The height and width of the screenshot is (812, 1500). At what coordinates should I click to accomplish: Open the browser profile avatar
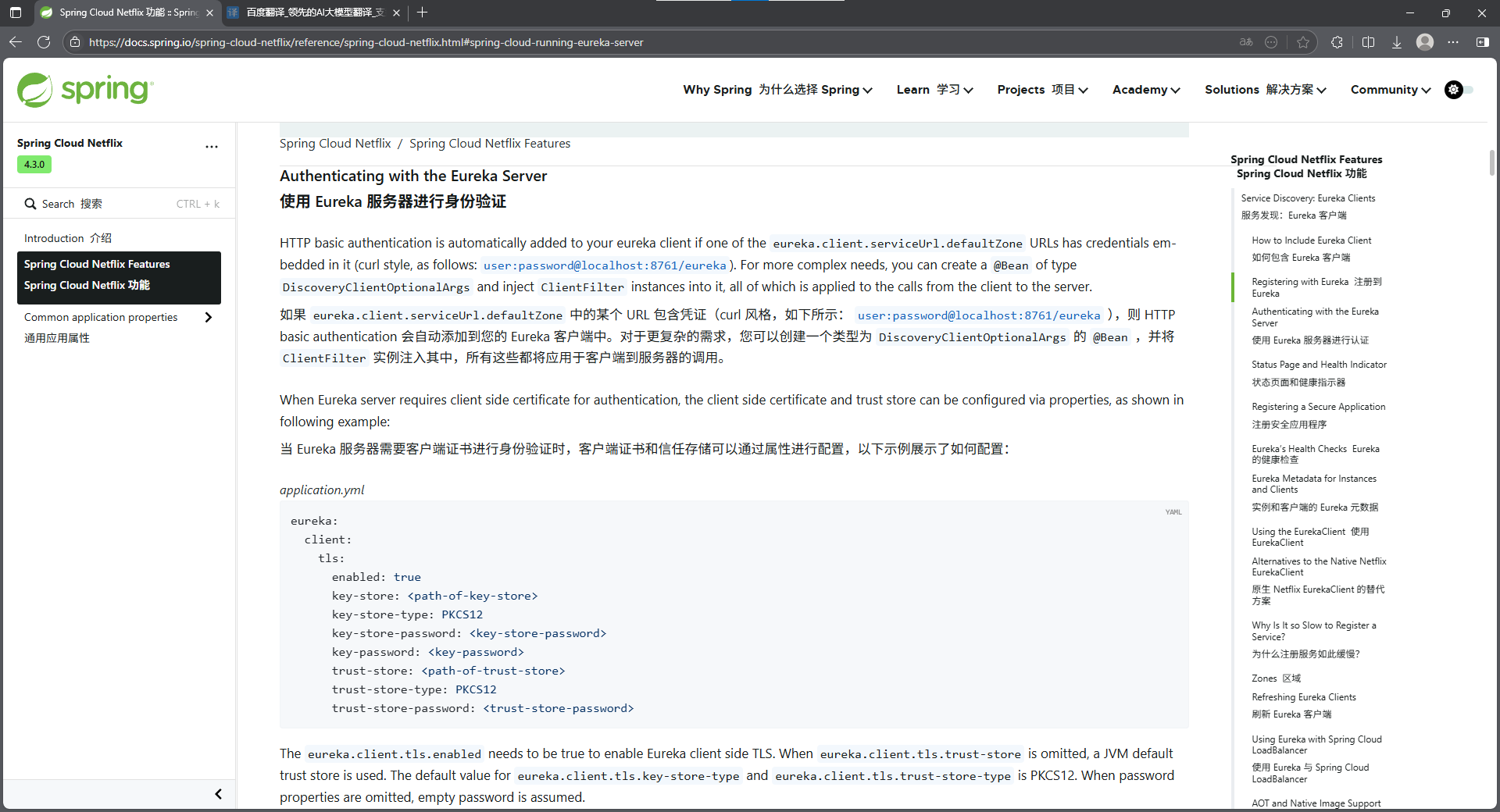tap(1425, 42)
